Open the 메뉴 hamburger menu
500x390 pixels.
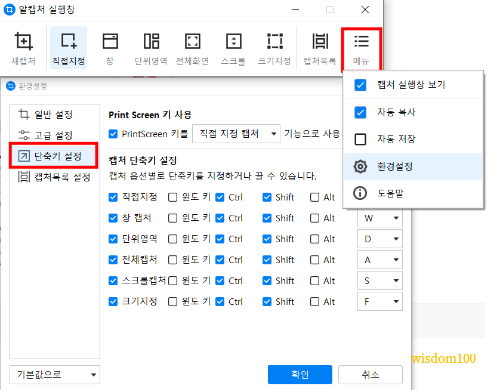[x=361, y=49]
